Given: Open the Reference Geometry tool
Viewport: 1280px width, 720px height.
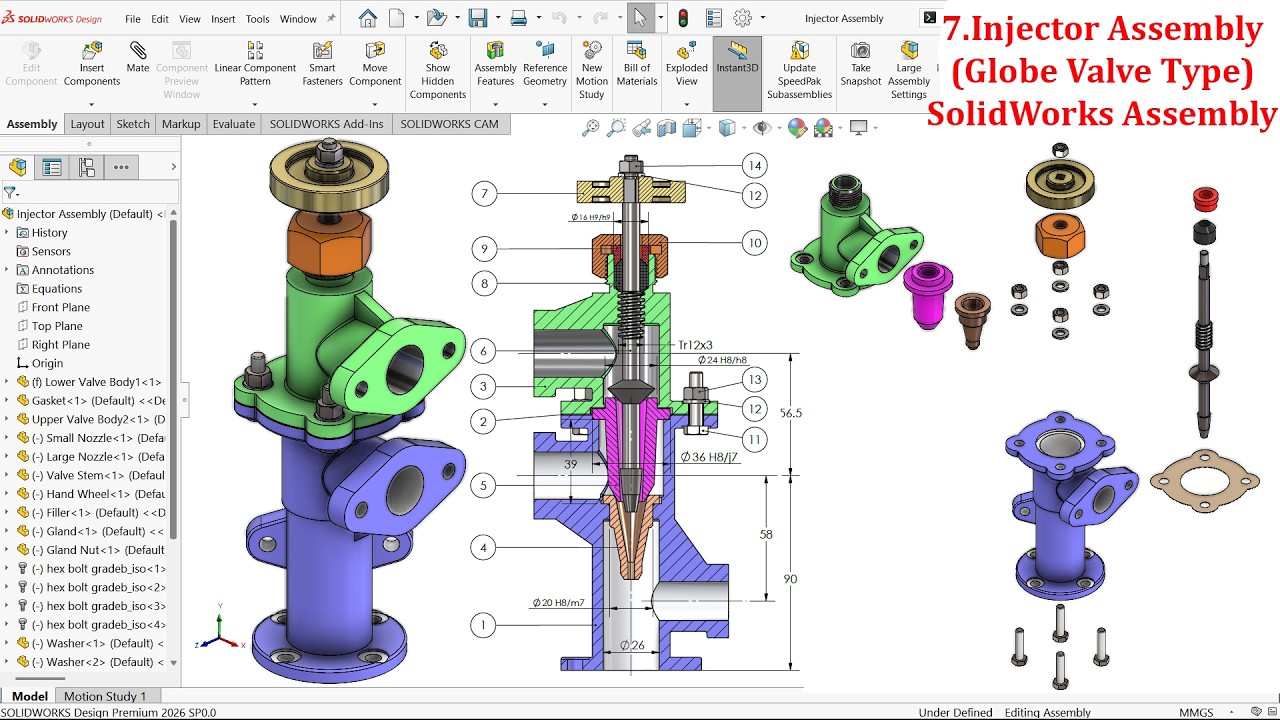Looking at the screenshot, I should [x=545, y=64].
